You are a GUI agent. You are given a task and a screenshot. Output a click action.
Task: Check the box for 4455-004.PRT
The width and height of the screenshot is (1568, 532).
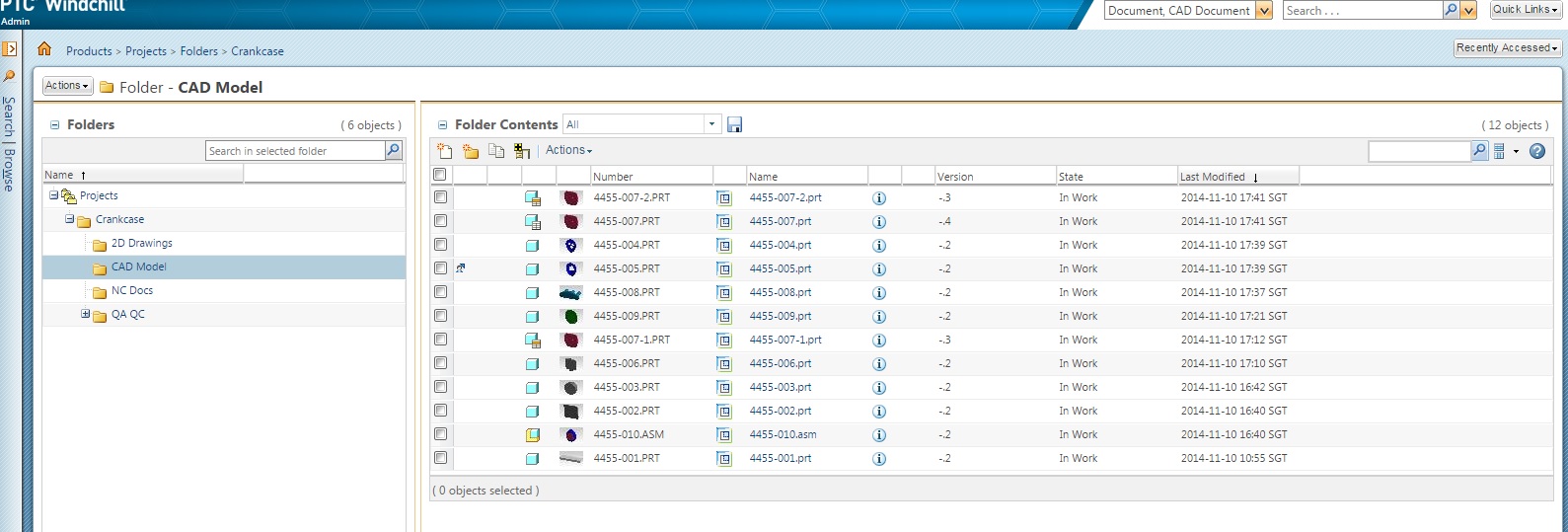pos(440,245)
